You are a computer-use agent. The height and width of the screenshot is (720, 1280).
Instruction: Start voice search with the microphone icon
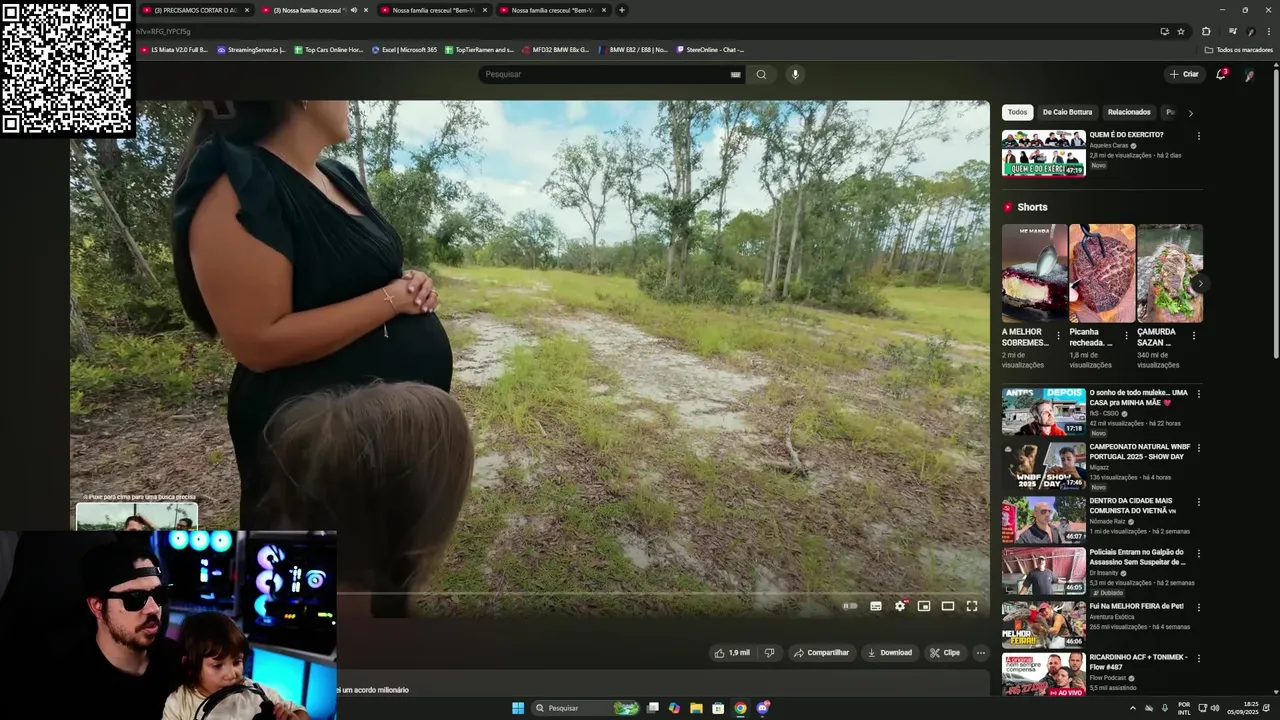click(795, 74)
